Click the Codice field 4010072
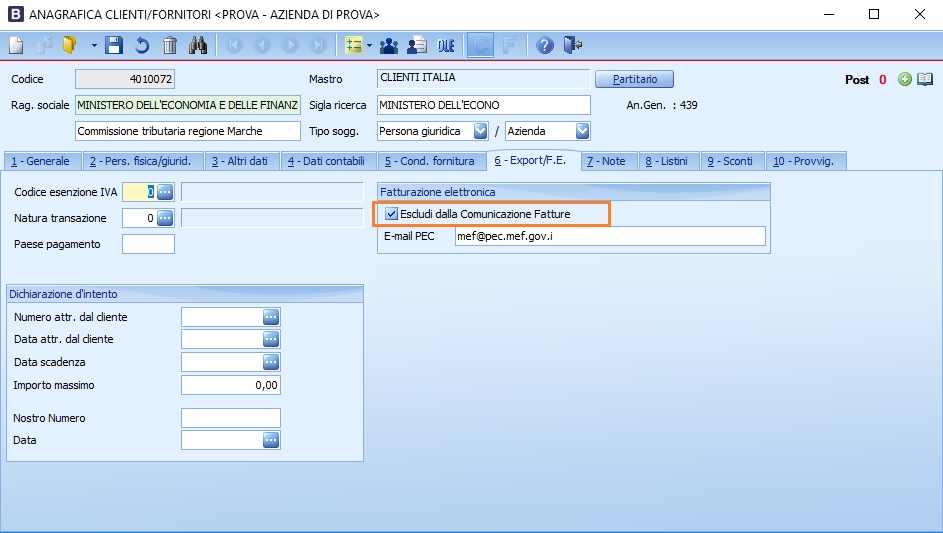This screenshot has height=533, width=943. tap(125, 79)
